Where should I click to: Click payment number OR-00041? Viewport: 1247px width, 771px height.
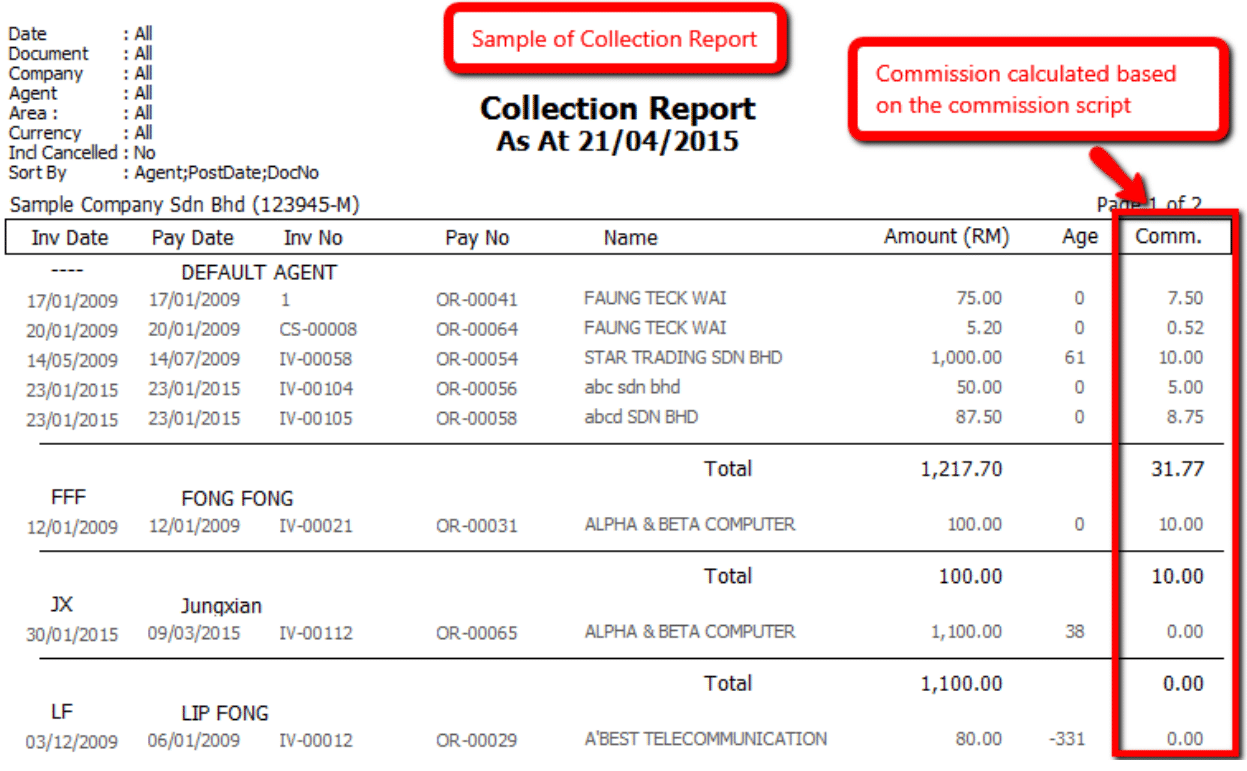(x=476, y=299)
